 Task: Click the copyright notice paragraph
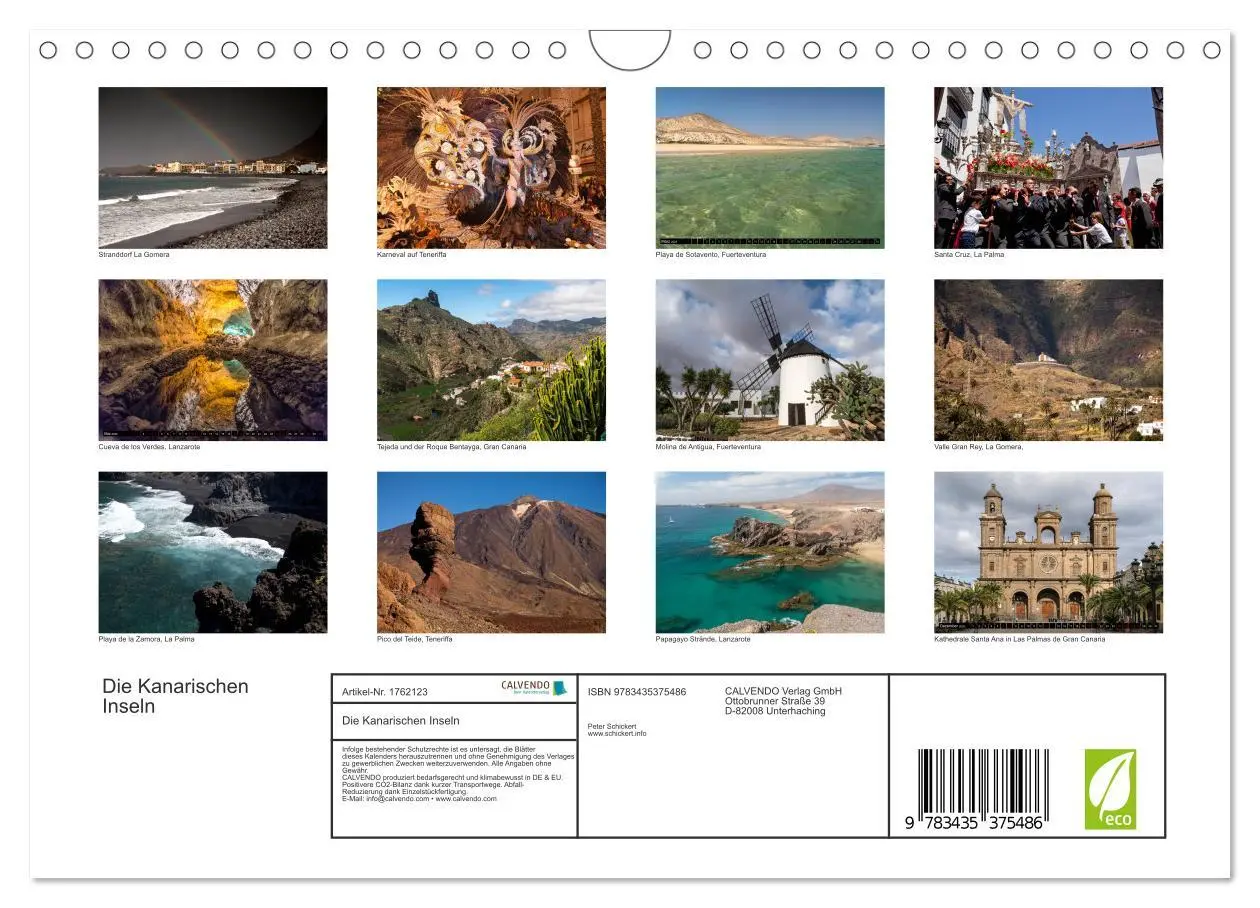point(458,774)
